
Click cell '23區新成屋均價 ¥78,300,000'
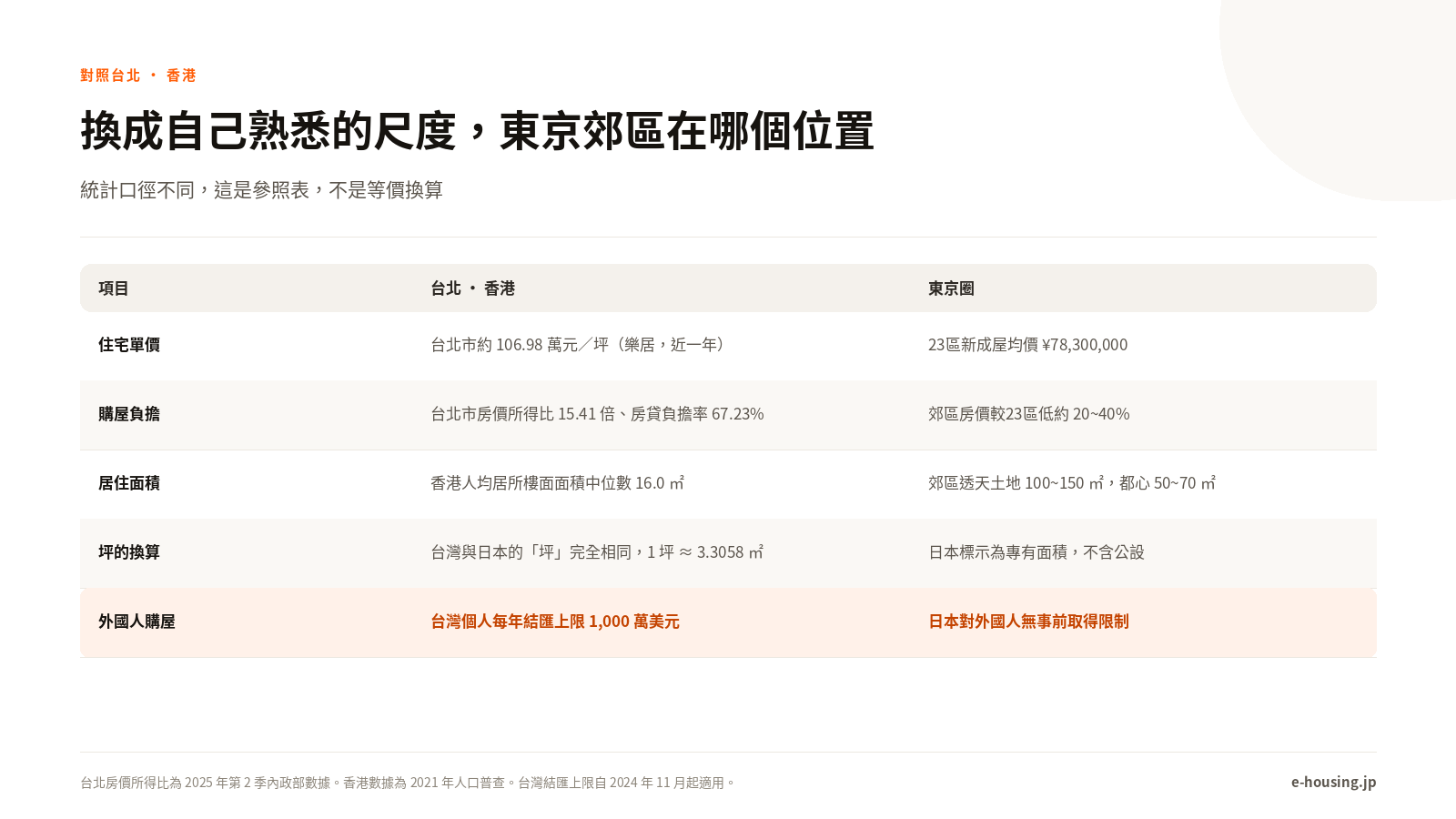pos(1027,345)
